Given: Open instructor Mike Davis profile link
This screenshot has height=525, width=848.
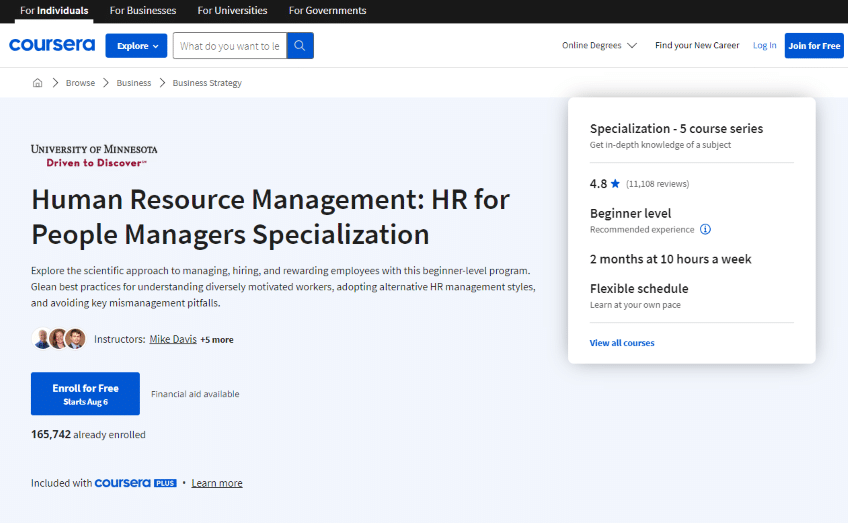Looking at the screenshot, I should 173,339.
